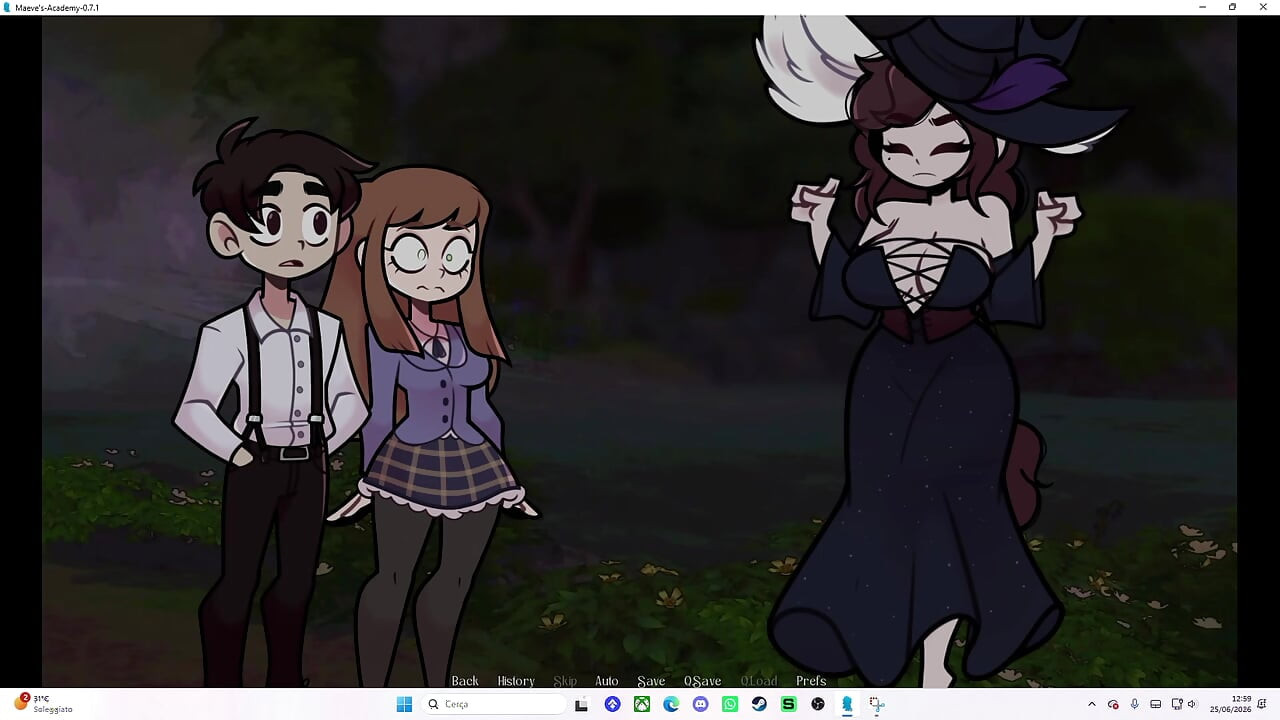Open the OBS Studio taskbar icon
Viewport: 1280px width, 720px height.
click(818, 704)
